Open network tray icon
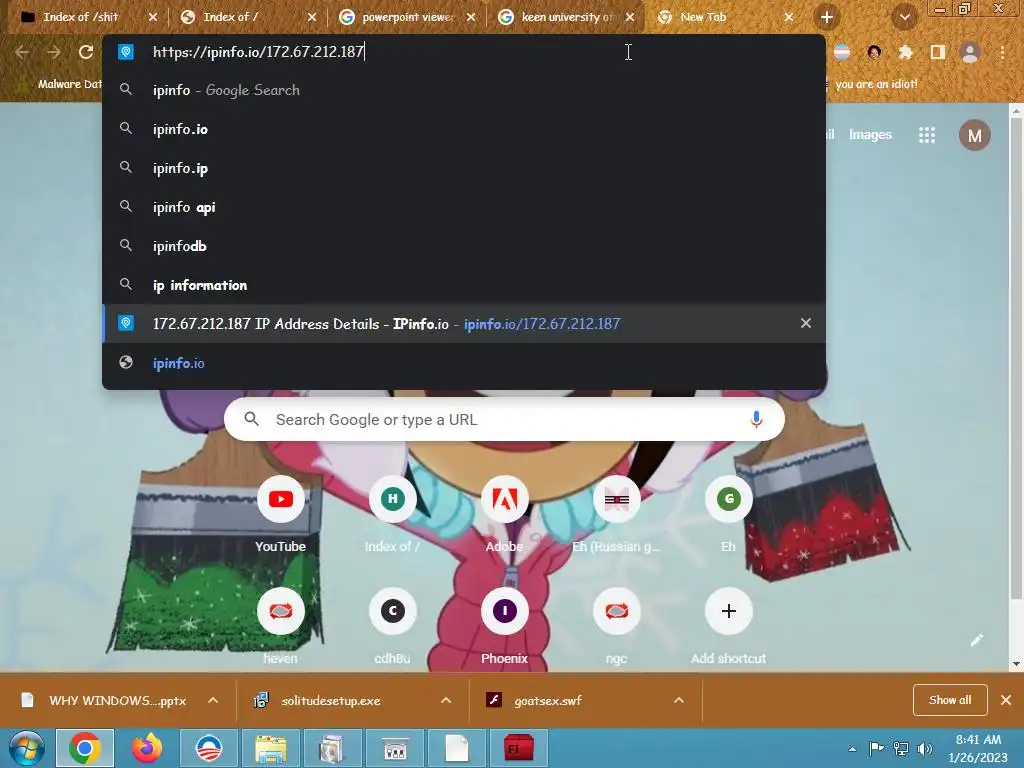 pos(901,749)
